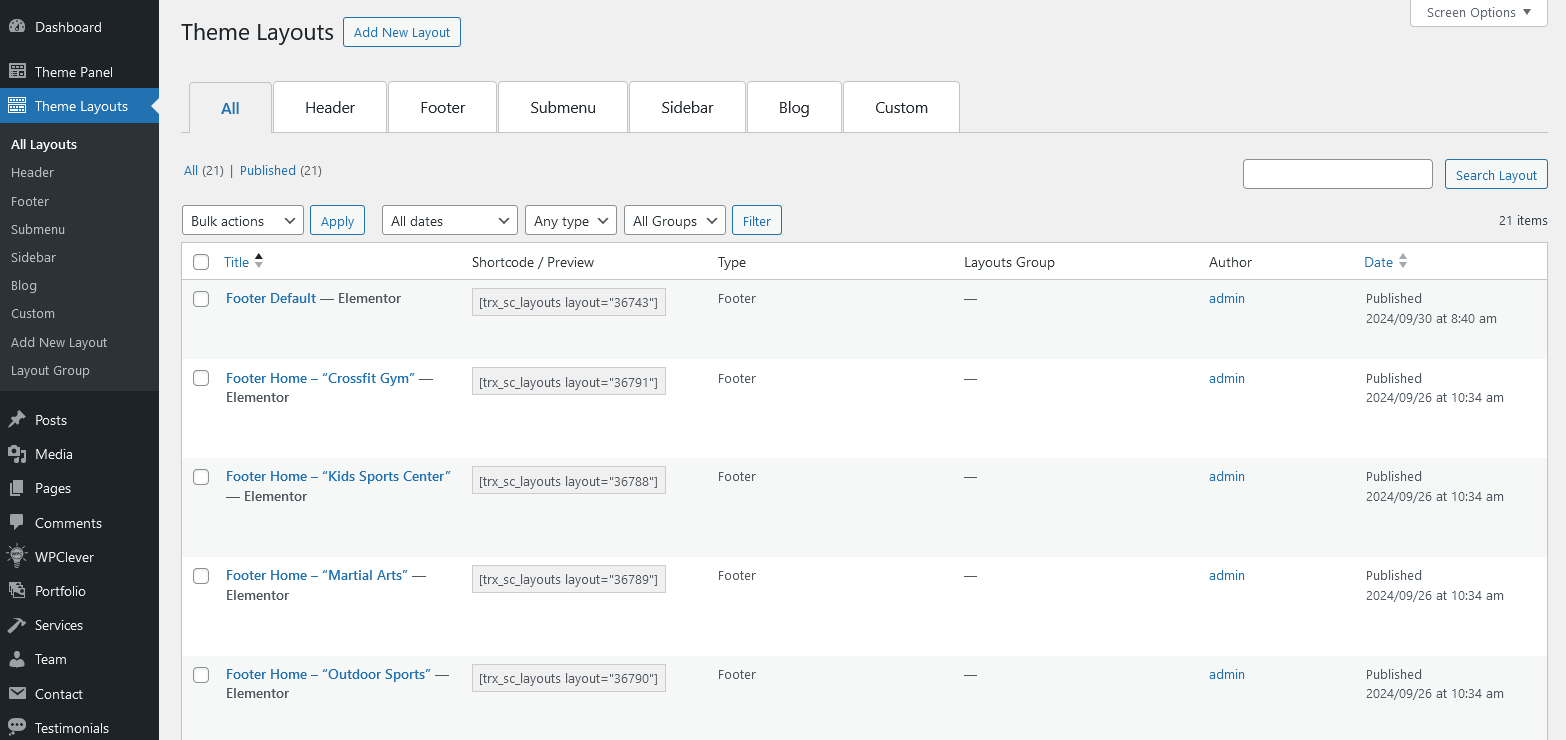Image resolution: width=1566 pixels, height=740 pixels.
Task: Open the All Layouts submenu item
Action: 44,144
